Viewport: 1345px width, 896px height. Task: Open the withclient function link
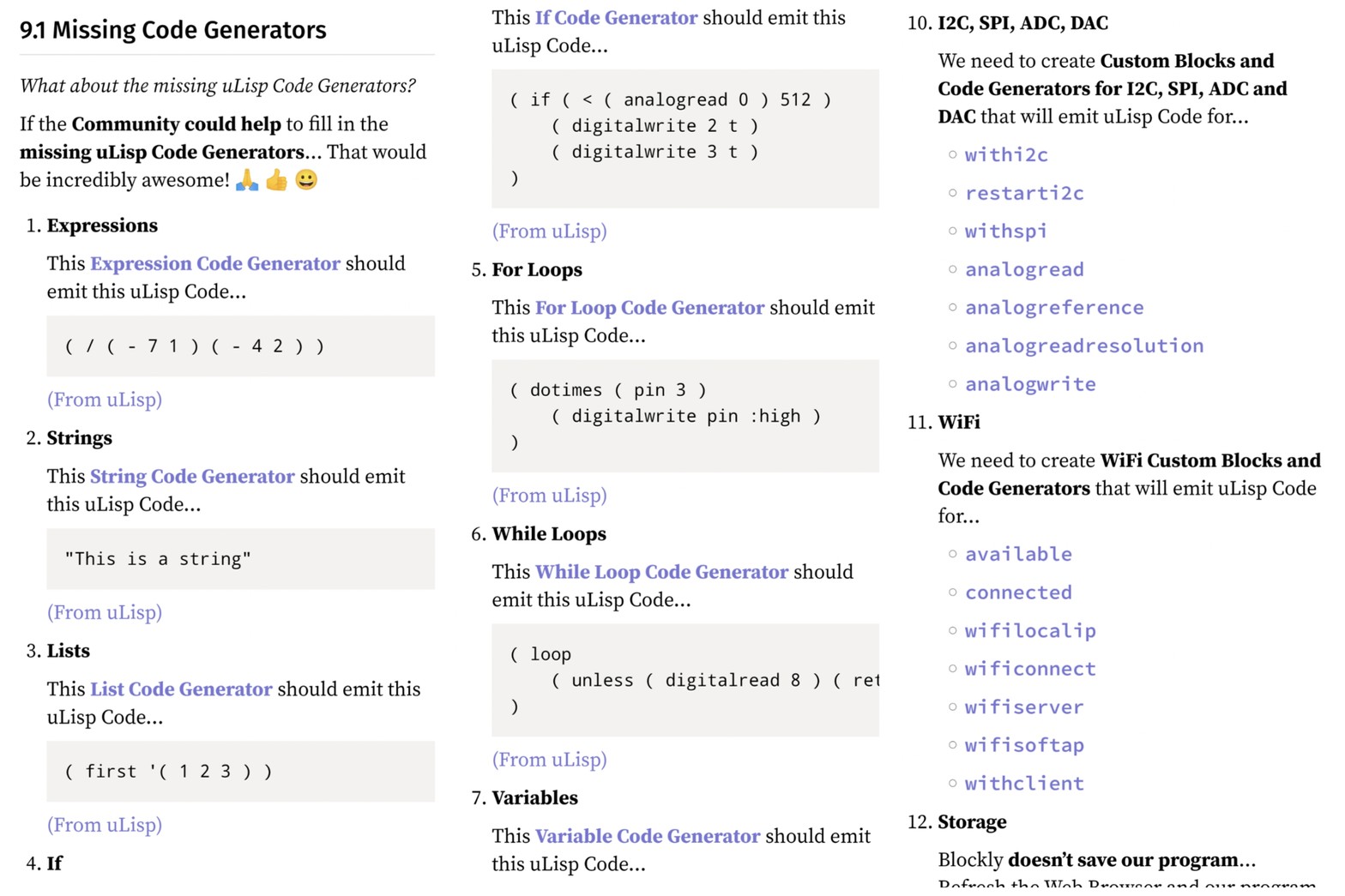pyautogui.click(x=1024, y=784)
